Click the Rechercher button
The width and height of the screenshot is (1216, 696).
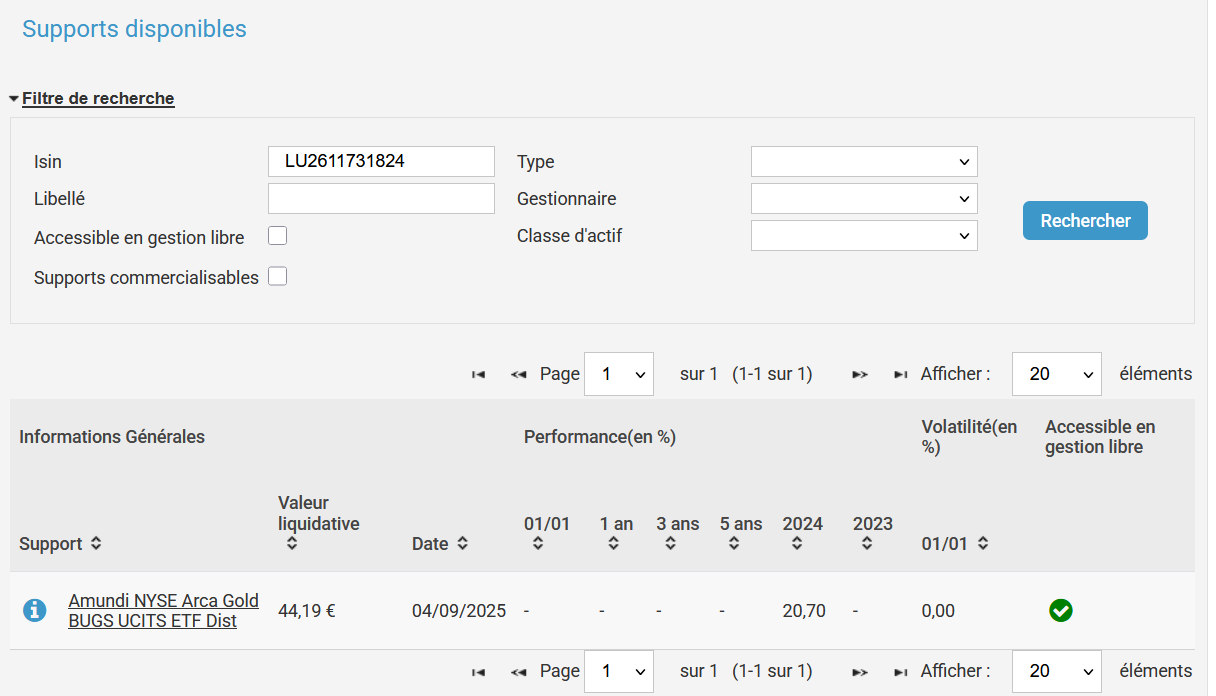(1085, 221)
